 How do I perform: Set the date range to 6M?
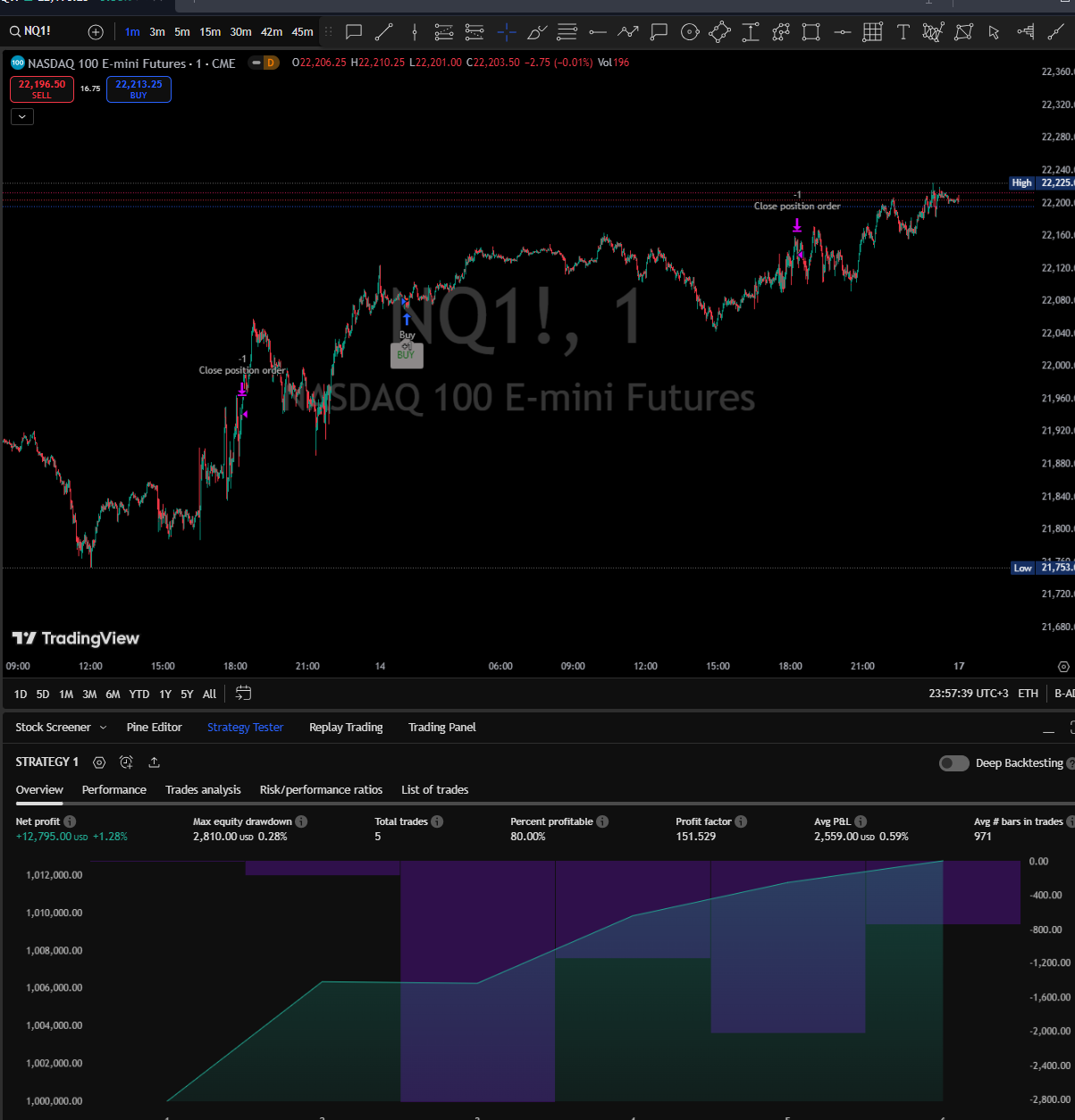[113, 694]
